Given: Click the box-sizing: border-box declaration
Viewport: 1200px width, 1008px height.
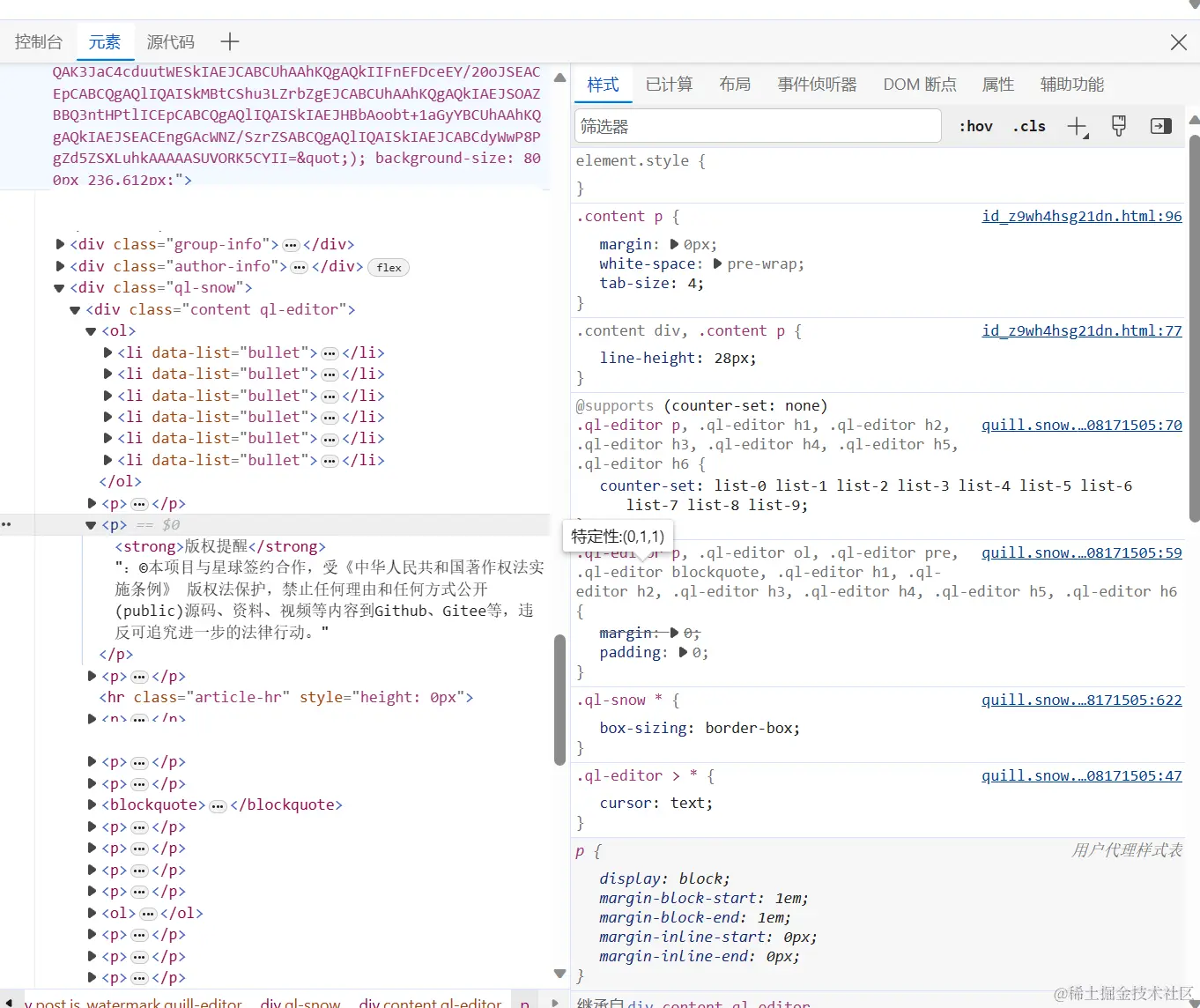Looking at the screenshot, I should tap(700, 729).
